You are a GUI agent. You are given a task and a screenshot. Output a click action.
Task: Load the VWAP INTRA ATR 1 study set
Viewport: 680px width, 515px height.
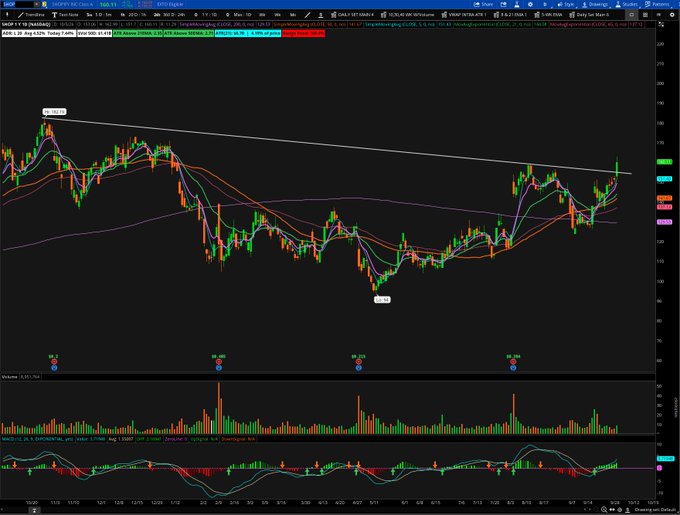(464, 15)
